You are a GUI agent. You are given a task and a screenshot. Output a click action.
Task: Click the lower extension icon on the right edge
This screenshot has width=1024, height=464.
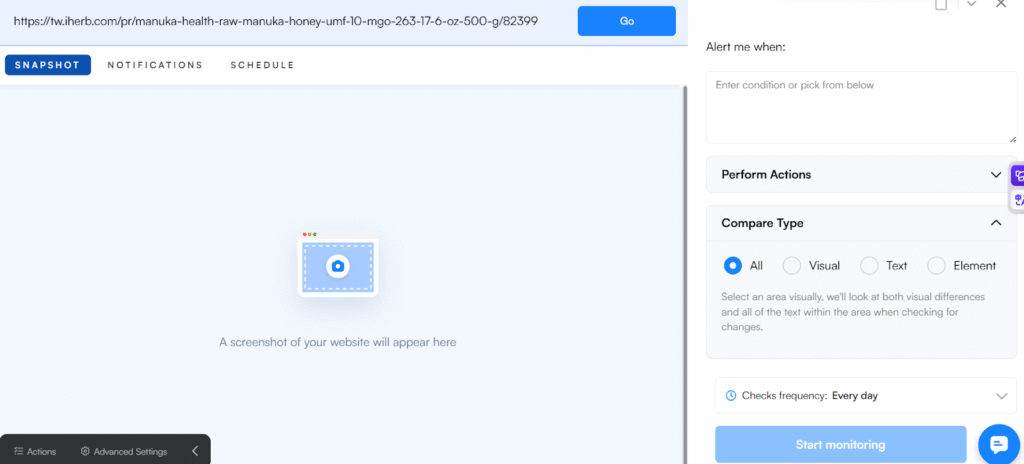click(x=1018, y=200)
